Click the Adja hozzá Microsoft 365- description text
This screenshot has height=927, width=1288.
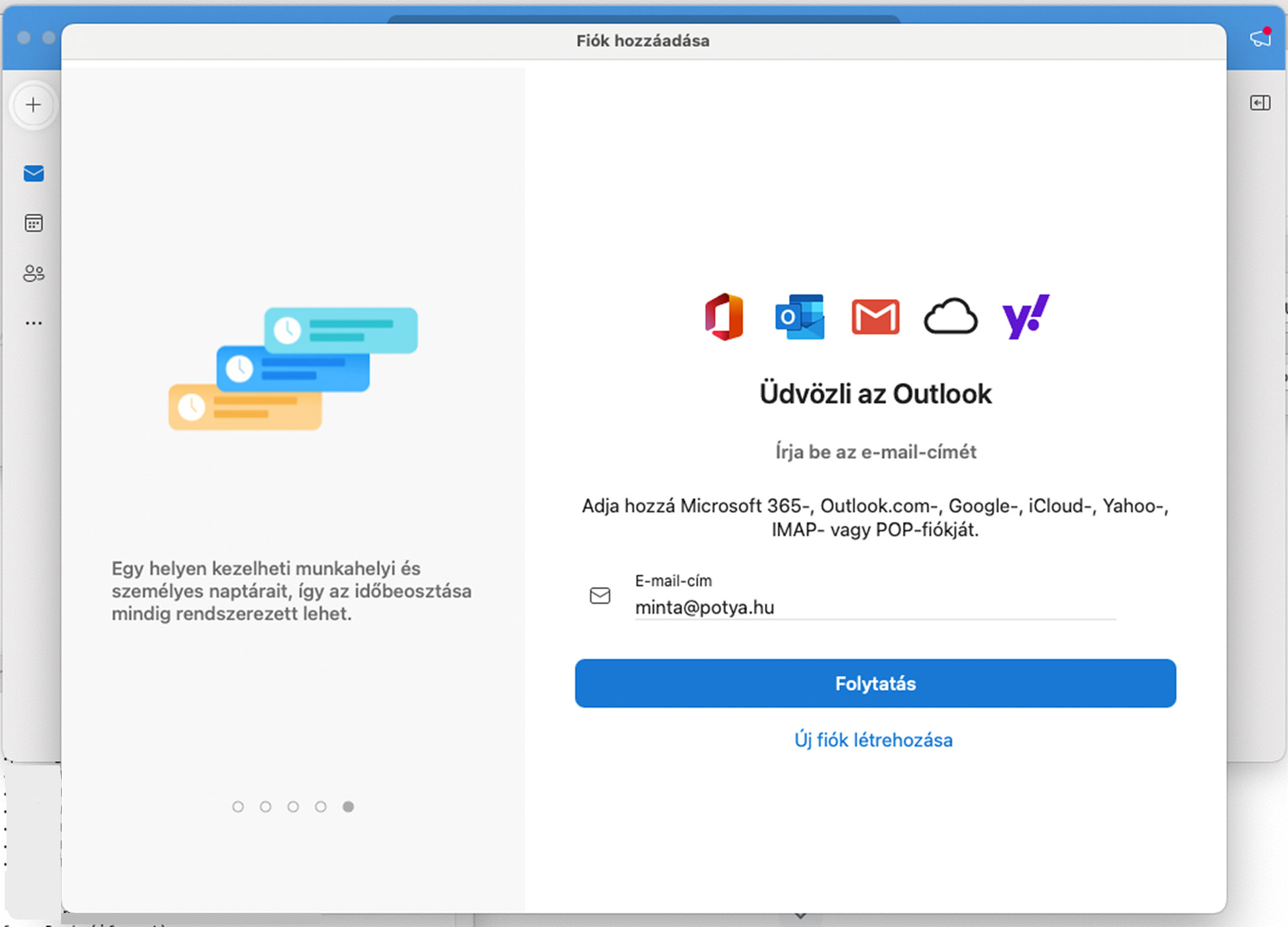[875, 518]
